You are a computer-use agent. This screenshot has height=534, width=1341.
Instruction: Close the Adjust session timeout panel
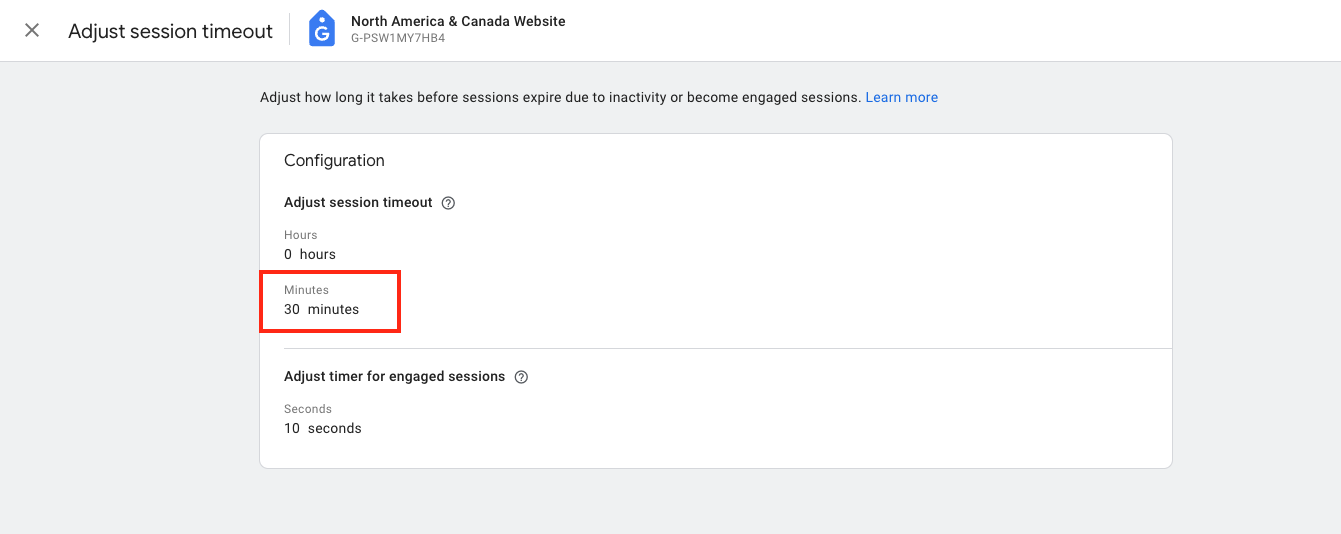(x=32, y=30)
